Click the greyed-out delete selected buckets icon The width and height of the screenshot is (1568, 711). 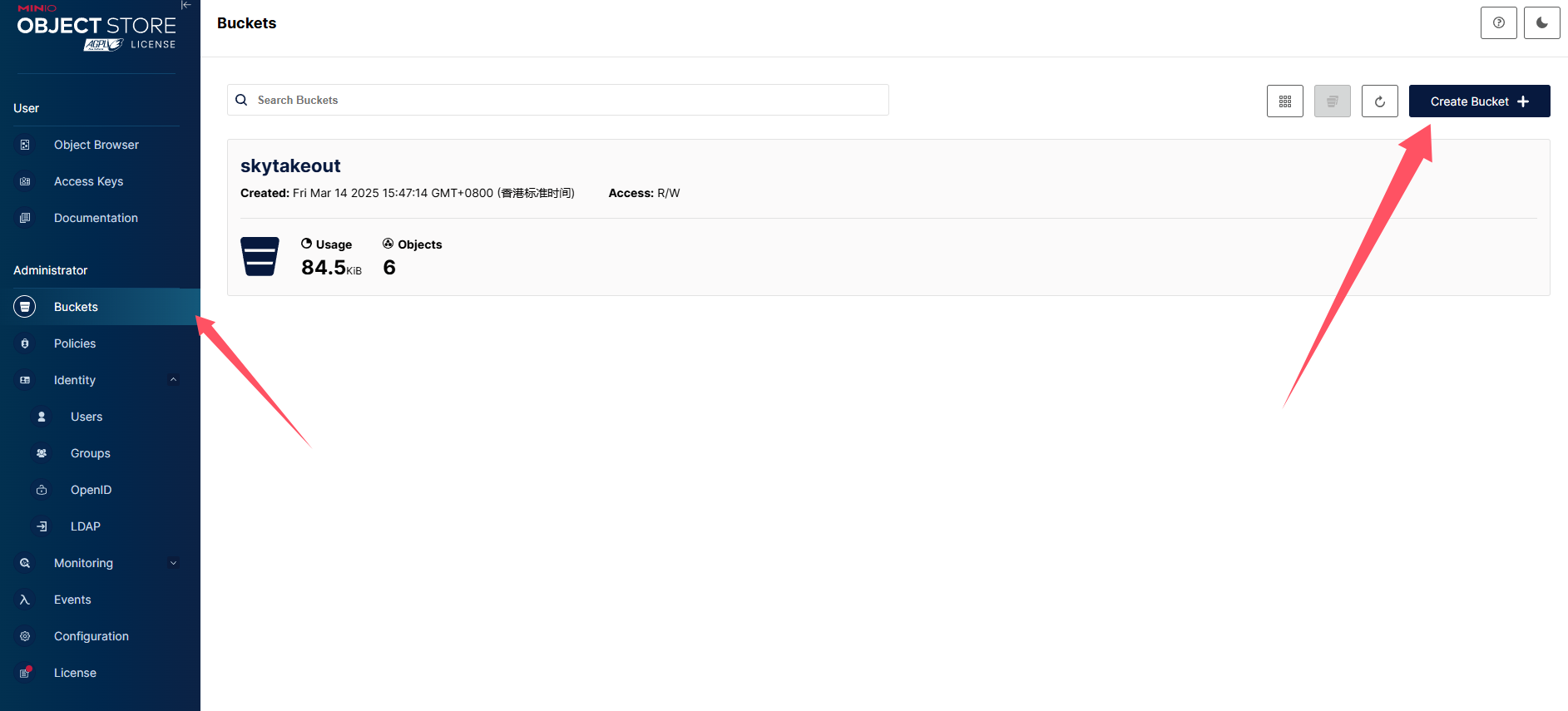(x=1333, y=101)
